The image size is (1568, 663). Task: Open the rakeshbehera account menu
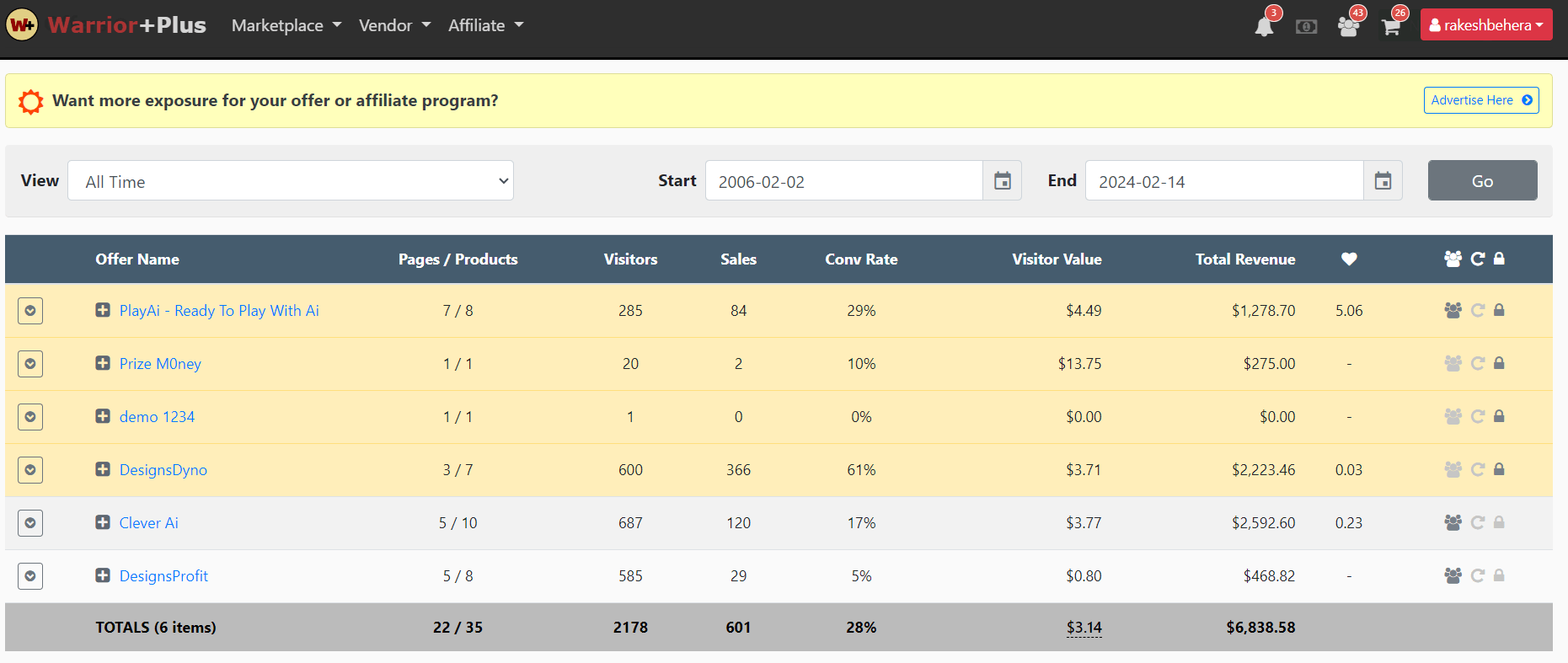[x=1486, y=24]
